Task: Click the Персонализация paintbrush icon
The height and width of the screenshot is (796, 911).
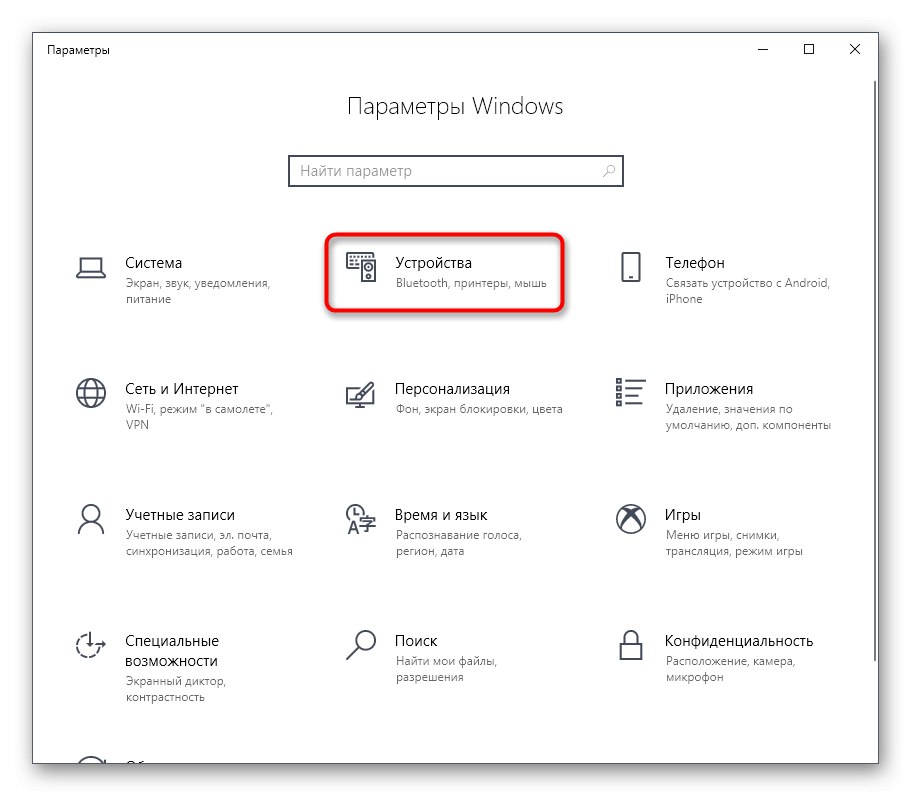Action: pos(360,394)
